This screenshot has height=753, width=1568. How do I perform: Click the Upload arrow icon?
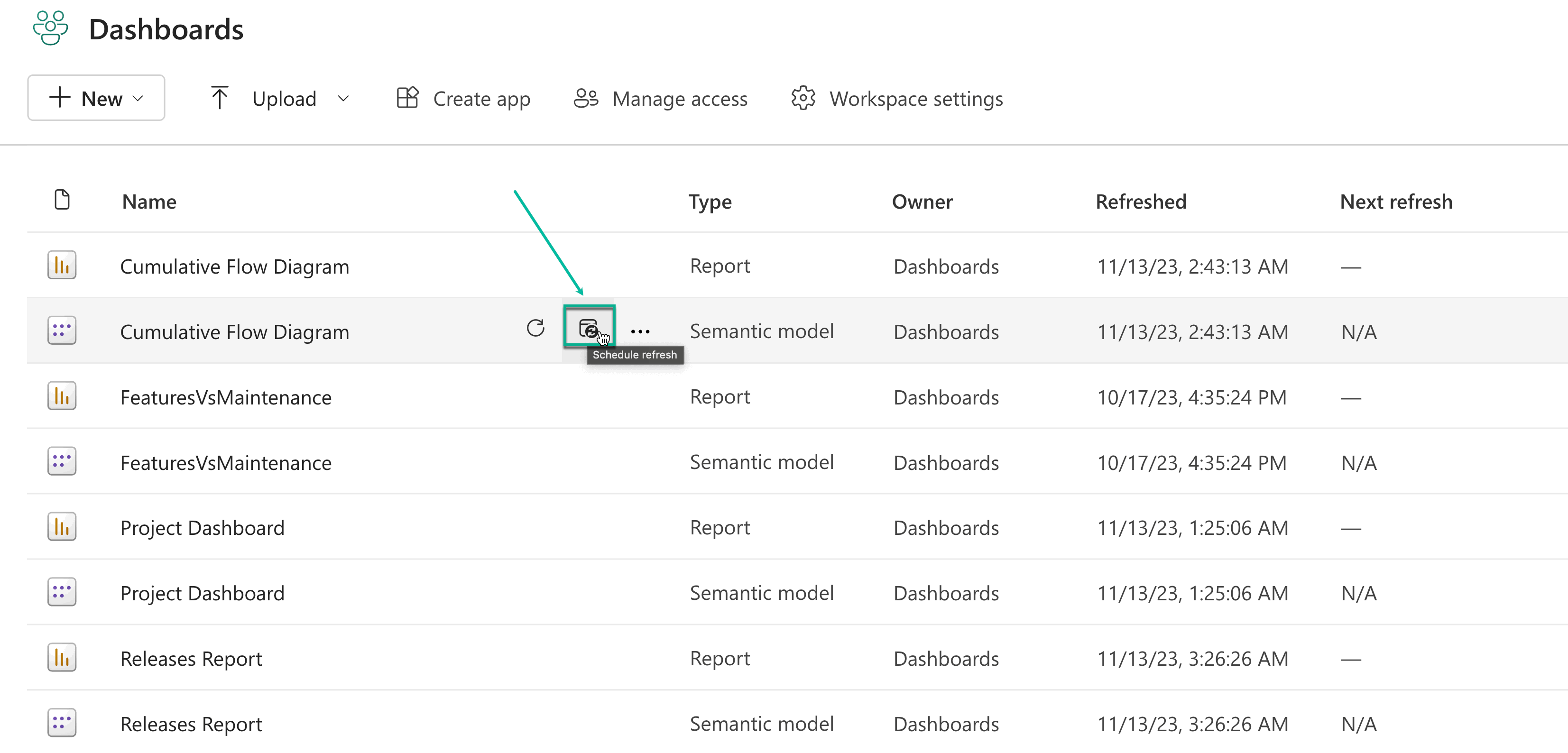220,97
